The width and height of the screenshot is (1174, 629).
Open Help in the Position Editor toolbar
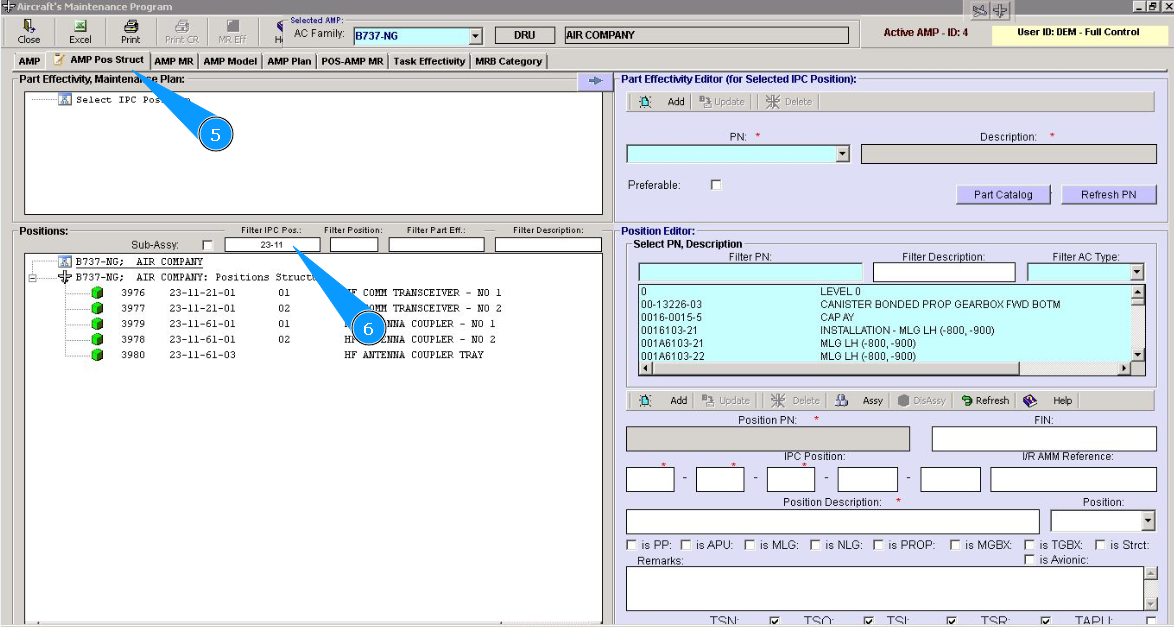1048,400
